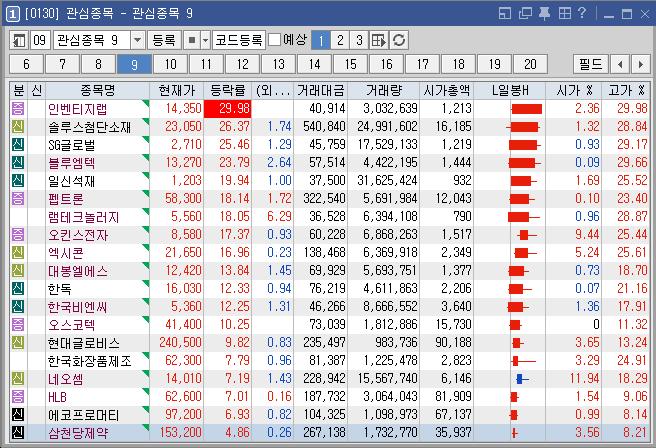
Task: Click the highlighted 29.98 change rate cell
Action: point(228,109)
